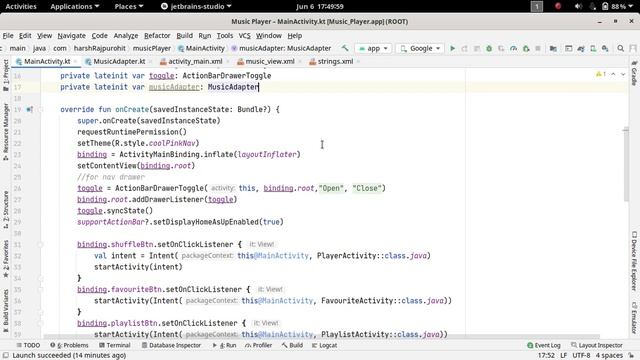This screenshot has width=640, height=360.
Task: Open the Problems tool window
Action: click(69, 345)
